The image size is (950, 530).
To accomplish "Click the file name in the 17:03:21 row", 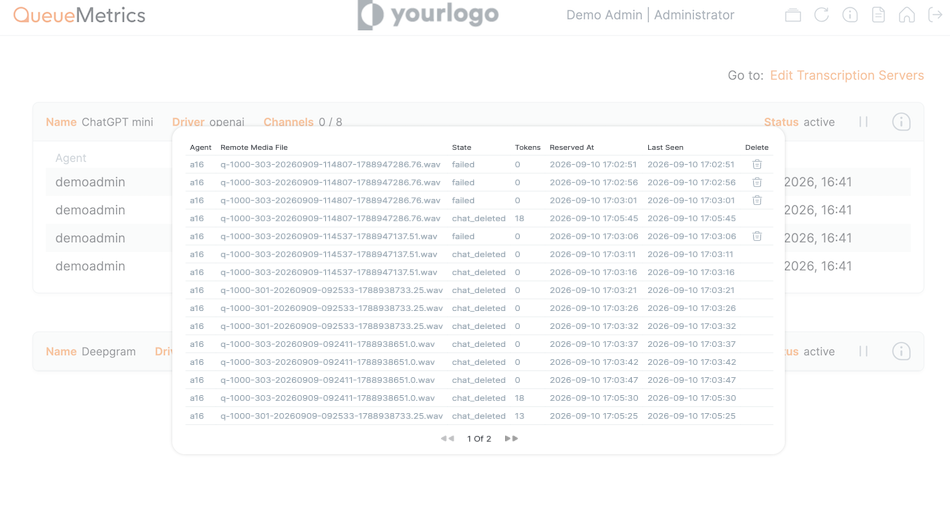I will coord(331,290).
